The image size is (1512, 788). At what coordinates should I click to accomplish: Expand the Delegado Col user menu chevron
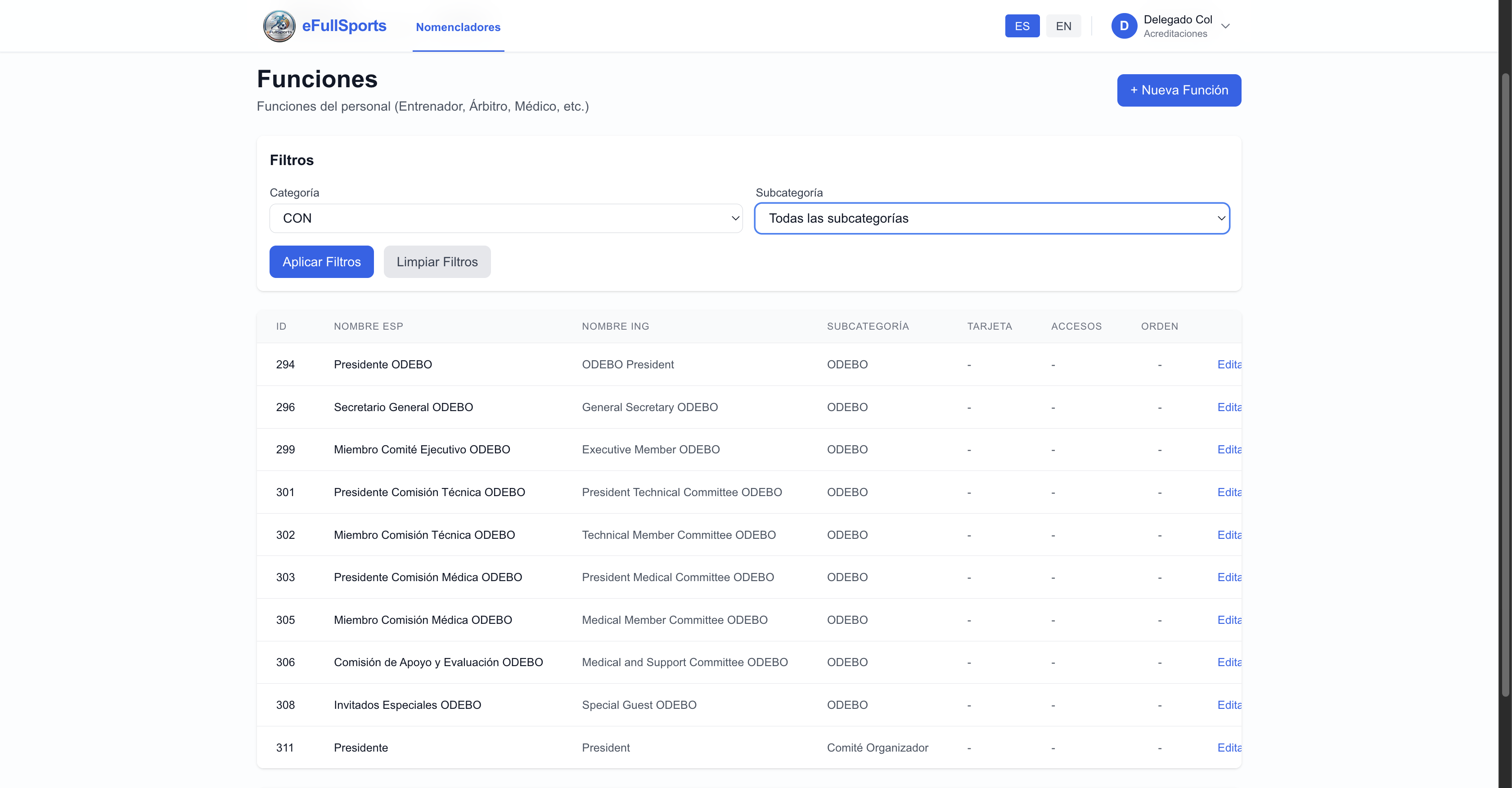coord(1225,26)
